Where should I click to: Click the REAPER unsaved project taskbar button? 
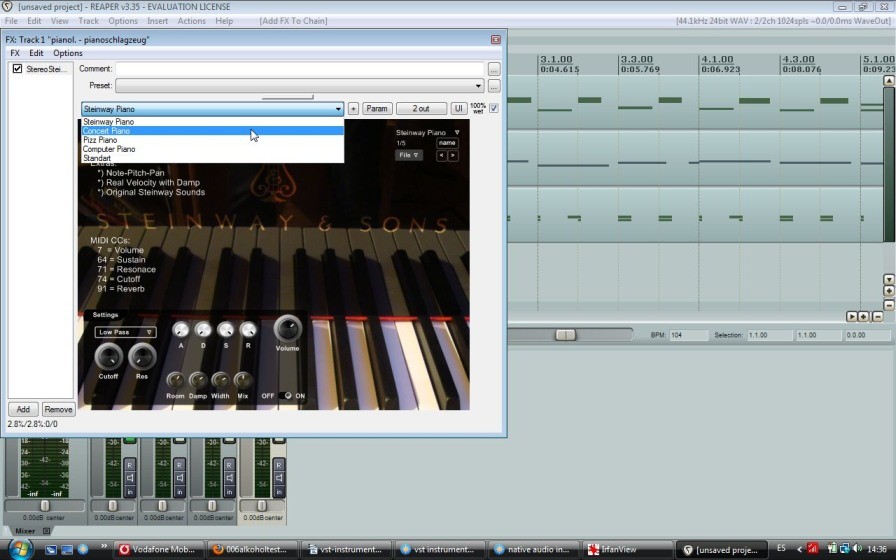722,550
